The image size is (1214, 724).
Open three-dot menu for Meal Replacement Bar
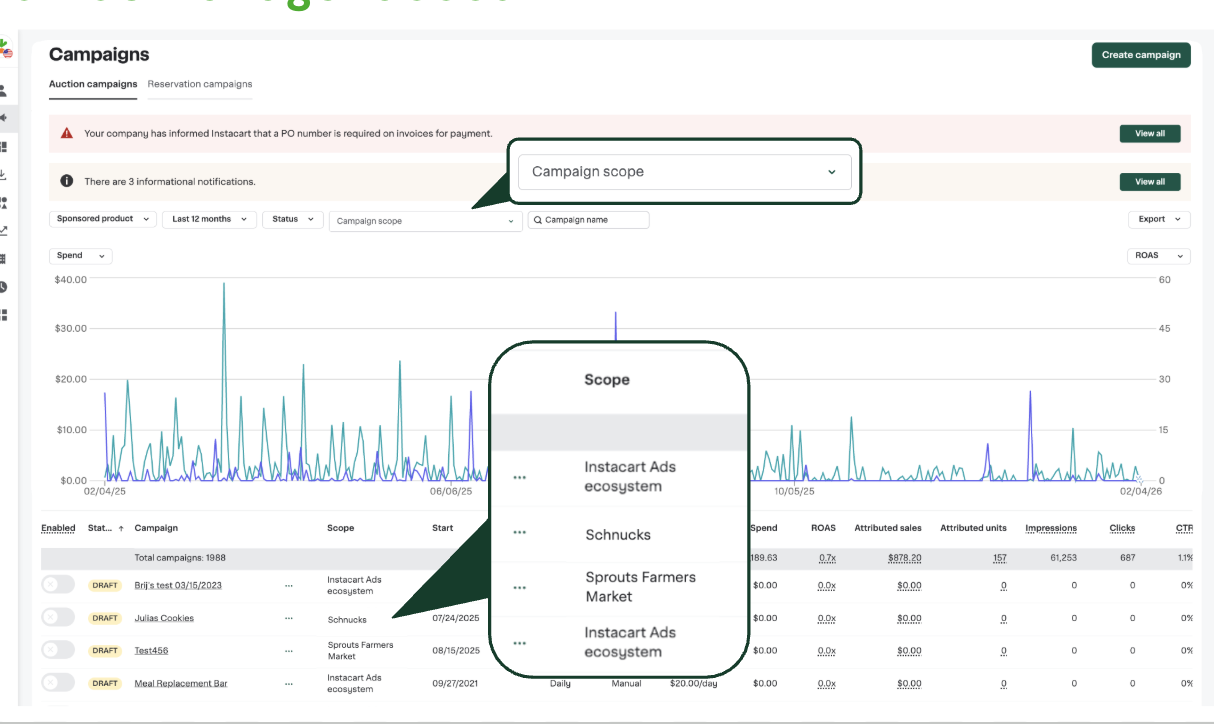289,684
